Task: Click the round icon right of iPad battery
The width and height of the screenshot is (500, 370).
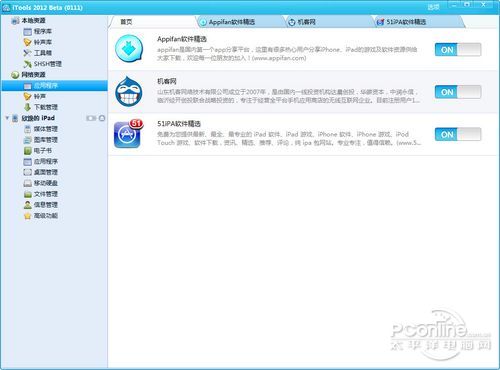Action: pyautogui.click(x=102, y=118)
